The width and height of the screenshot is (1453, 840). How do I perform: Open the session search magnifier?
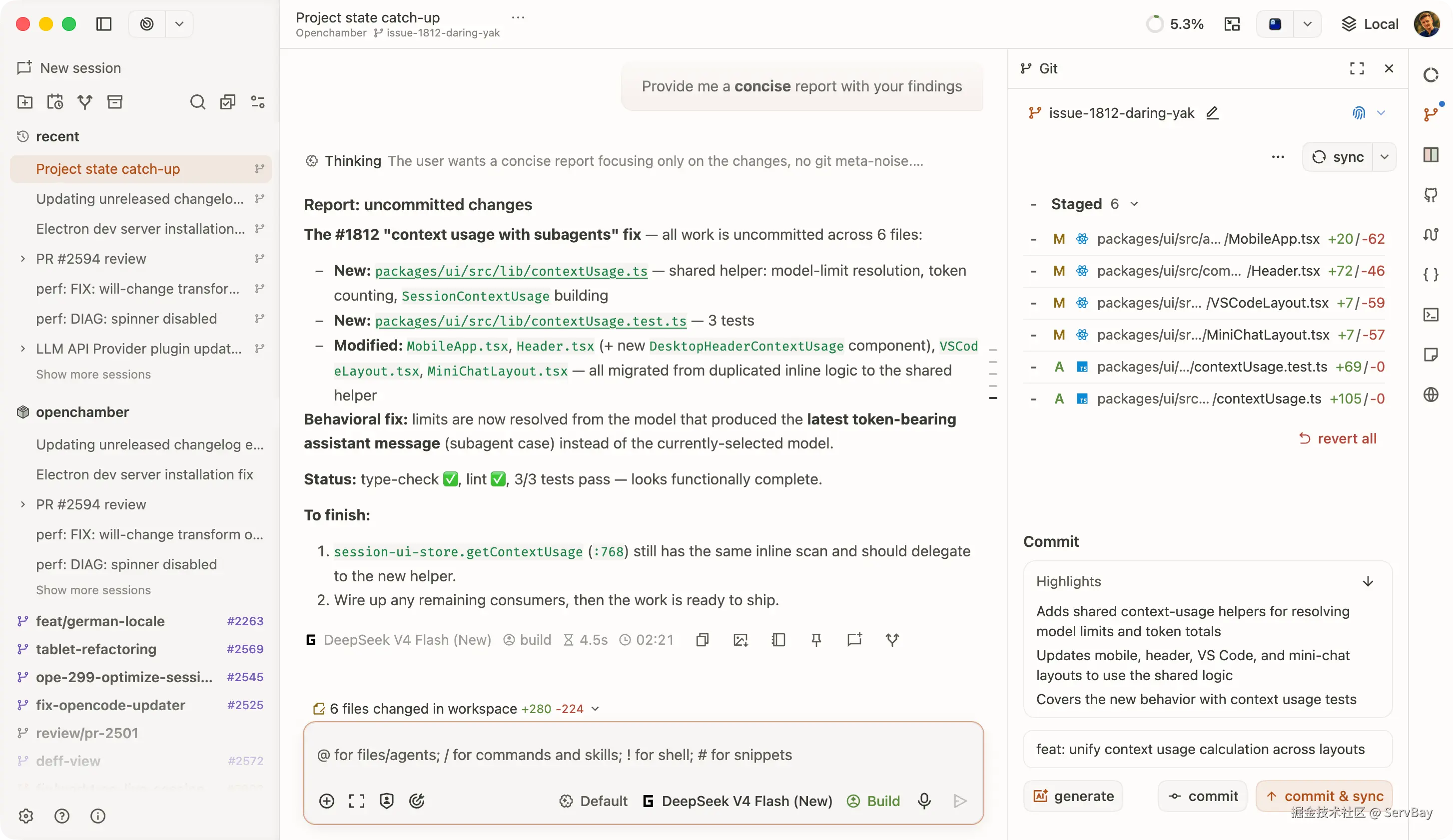pos(197,102)
